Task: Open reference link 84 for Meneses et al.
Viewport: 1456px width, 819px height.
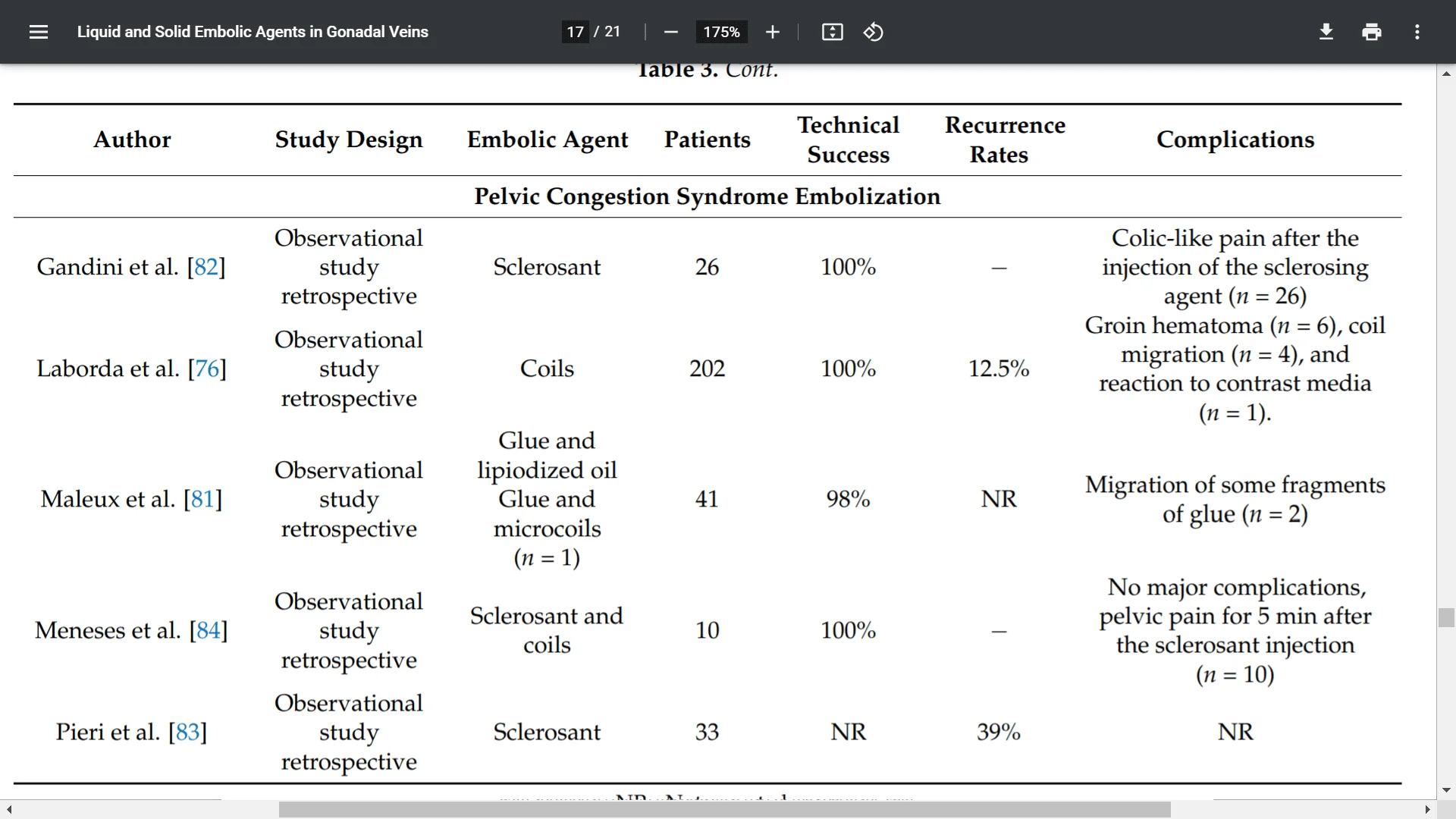Action: [x=209, y=630]
